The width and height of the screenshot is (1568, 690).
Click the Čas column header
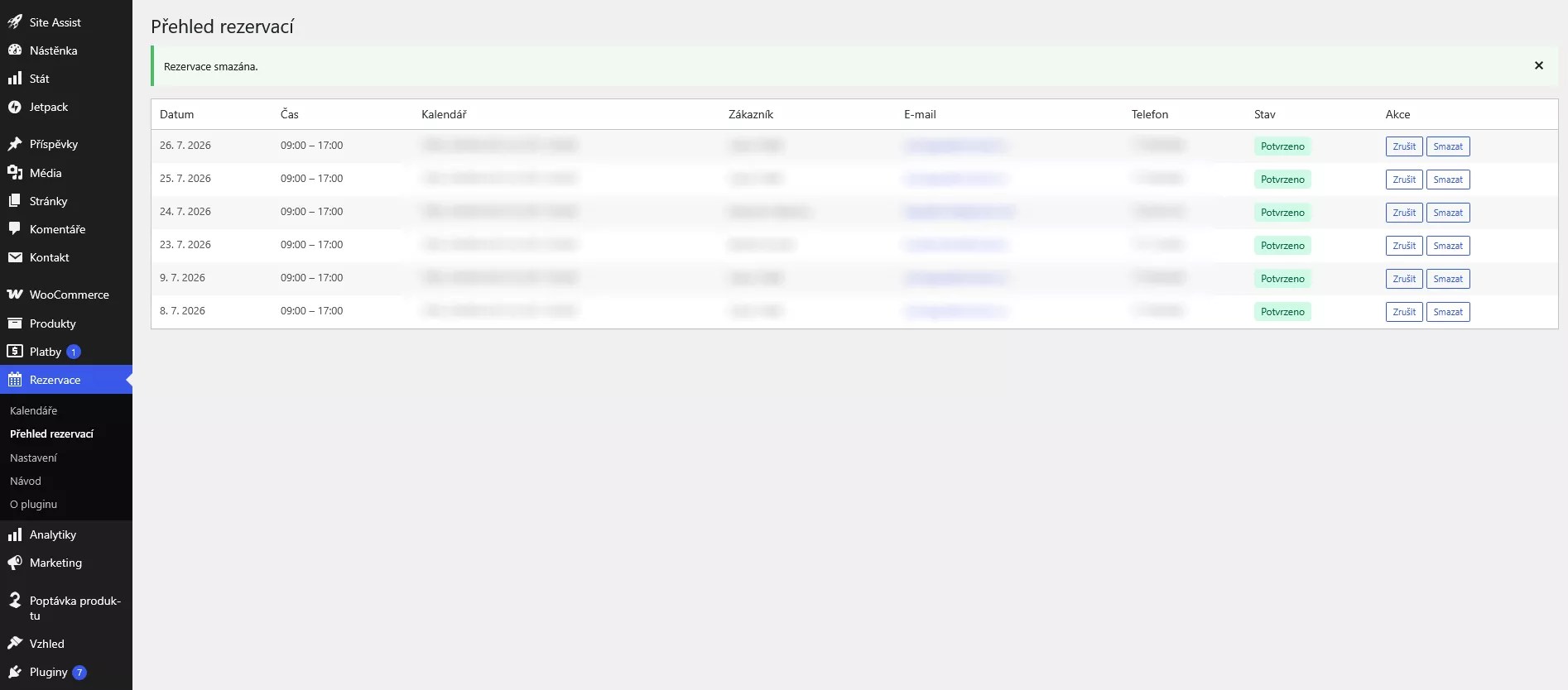[290, 114]
